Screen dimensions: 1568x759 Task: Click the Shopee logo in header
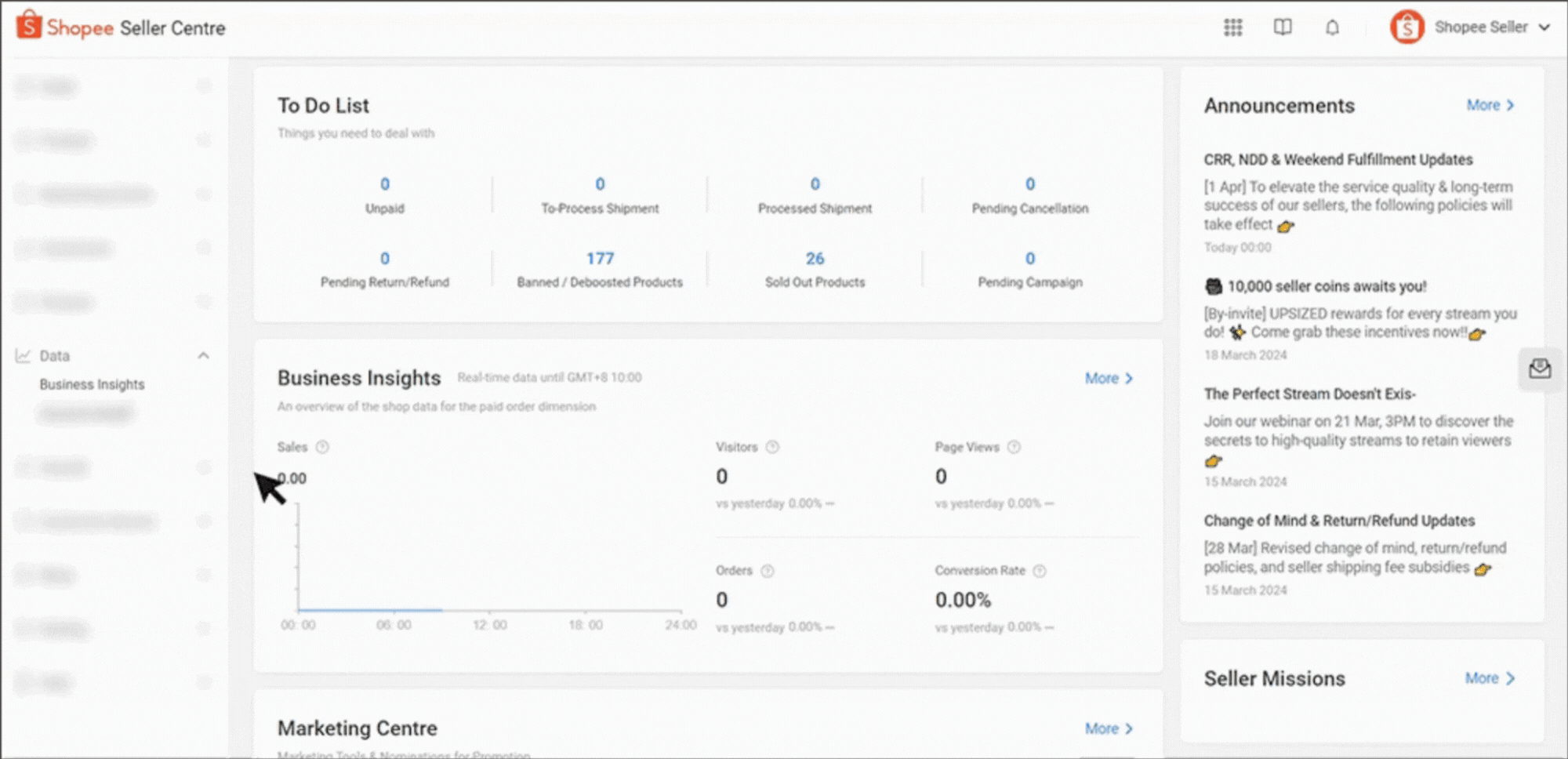65,27
